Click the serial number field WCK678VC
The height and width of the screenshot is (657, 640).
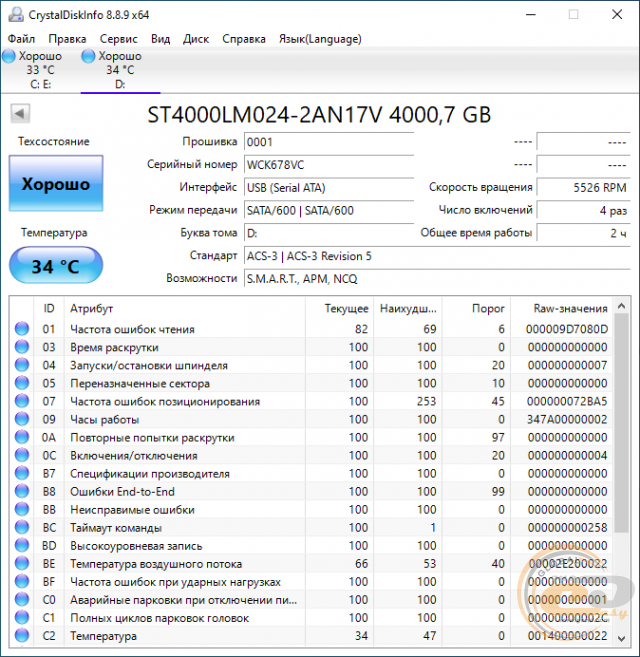[x=329, y=165]
